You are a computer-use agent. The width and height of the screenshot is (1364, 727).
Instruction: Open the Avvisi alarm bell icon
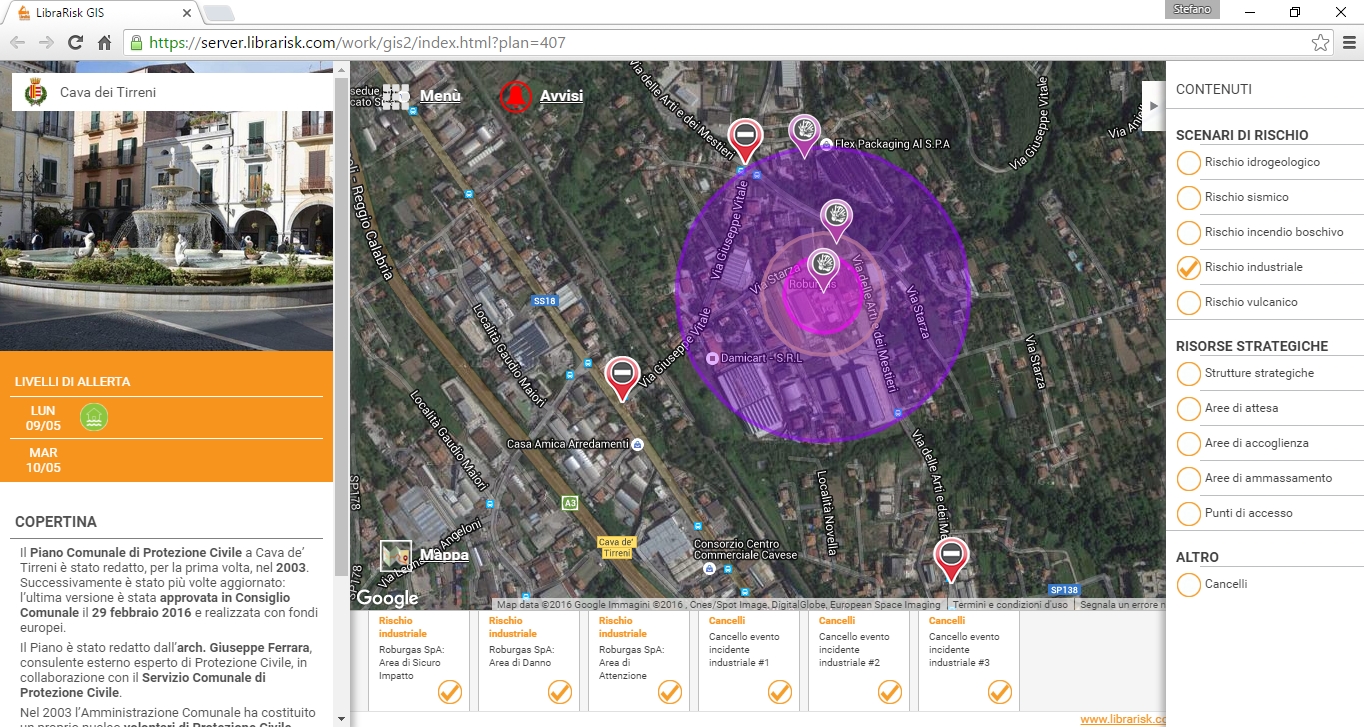[x=516, y=96]
